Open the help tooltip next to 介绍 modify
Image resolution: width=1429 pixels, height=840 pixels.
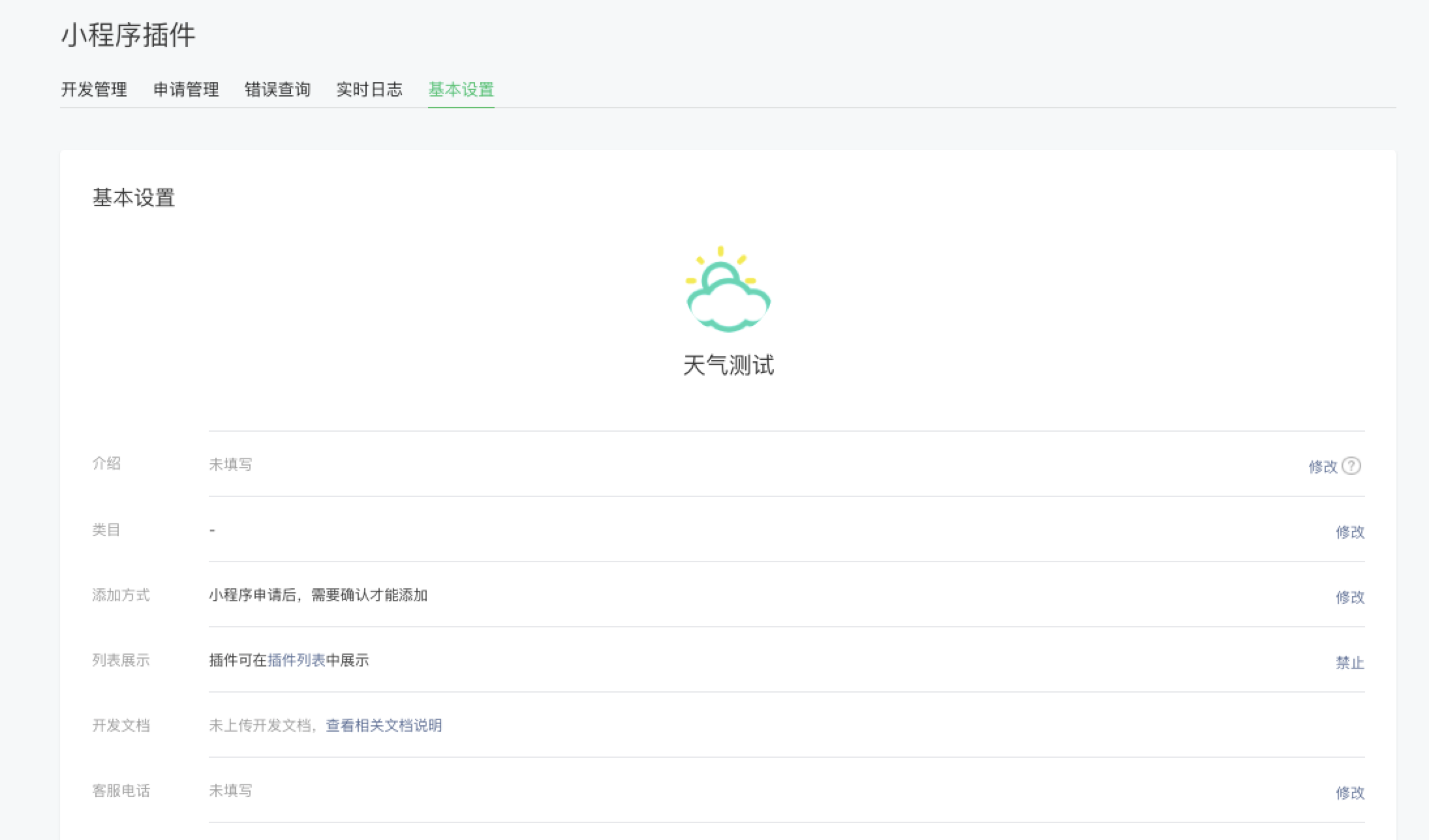1352,466
